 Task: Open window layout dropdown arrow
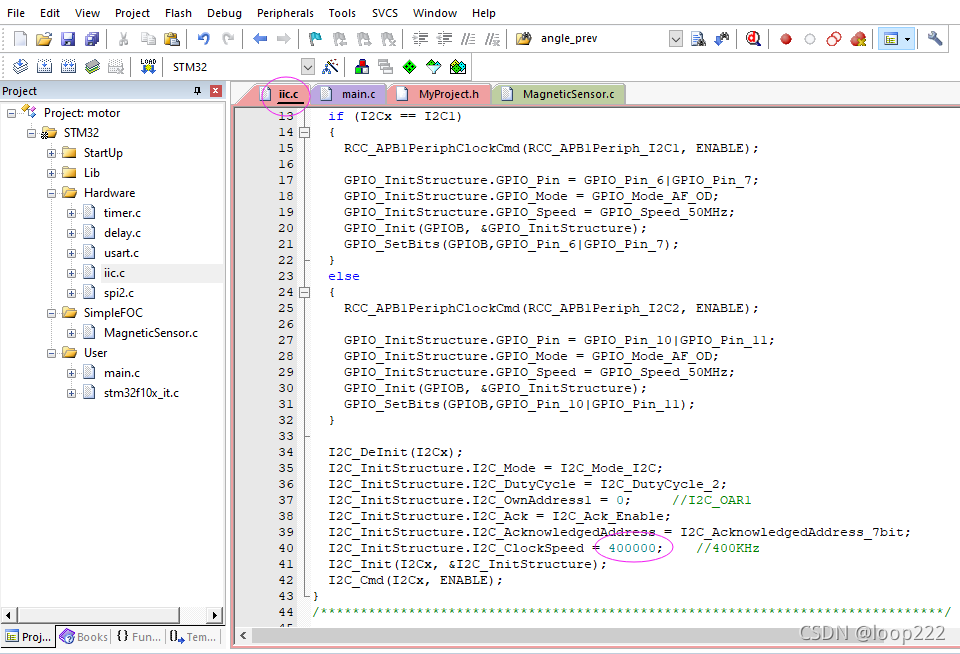coord(908,39)
